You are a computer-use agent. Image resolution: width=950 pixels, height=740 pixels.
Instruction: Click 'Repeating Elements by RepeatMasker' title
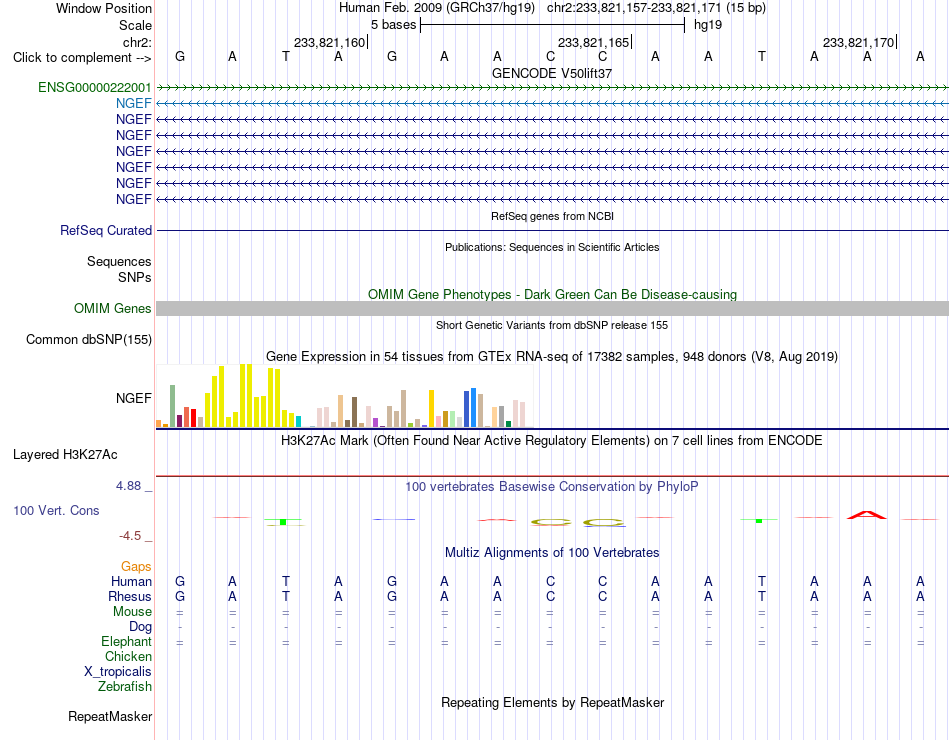tap(552, 702)
